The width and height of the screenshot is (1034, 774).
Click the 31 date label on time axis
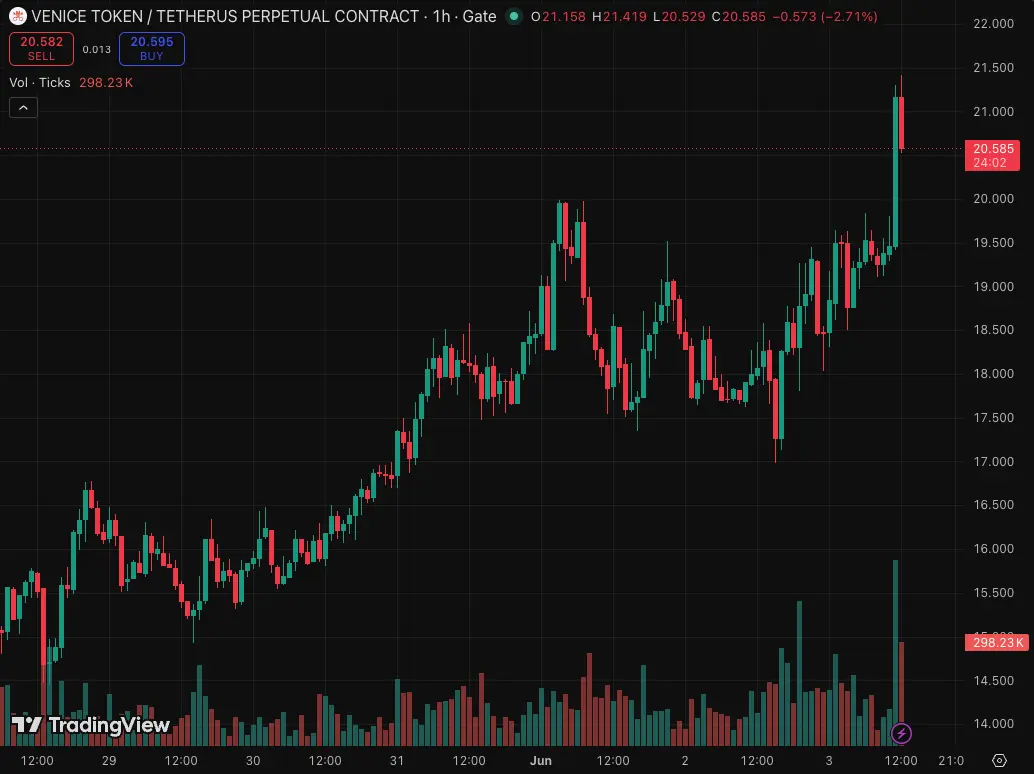396,760
